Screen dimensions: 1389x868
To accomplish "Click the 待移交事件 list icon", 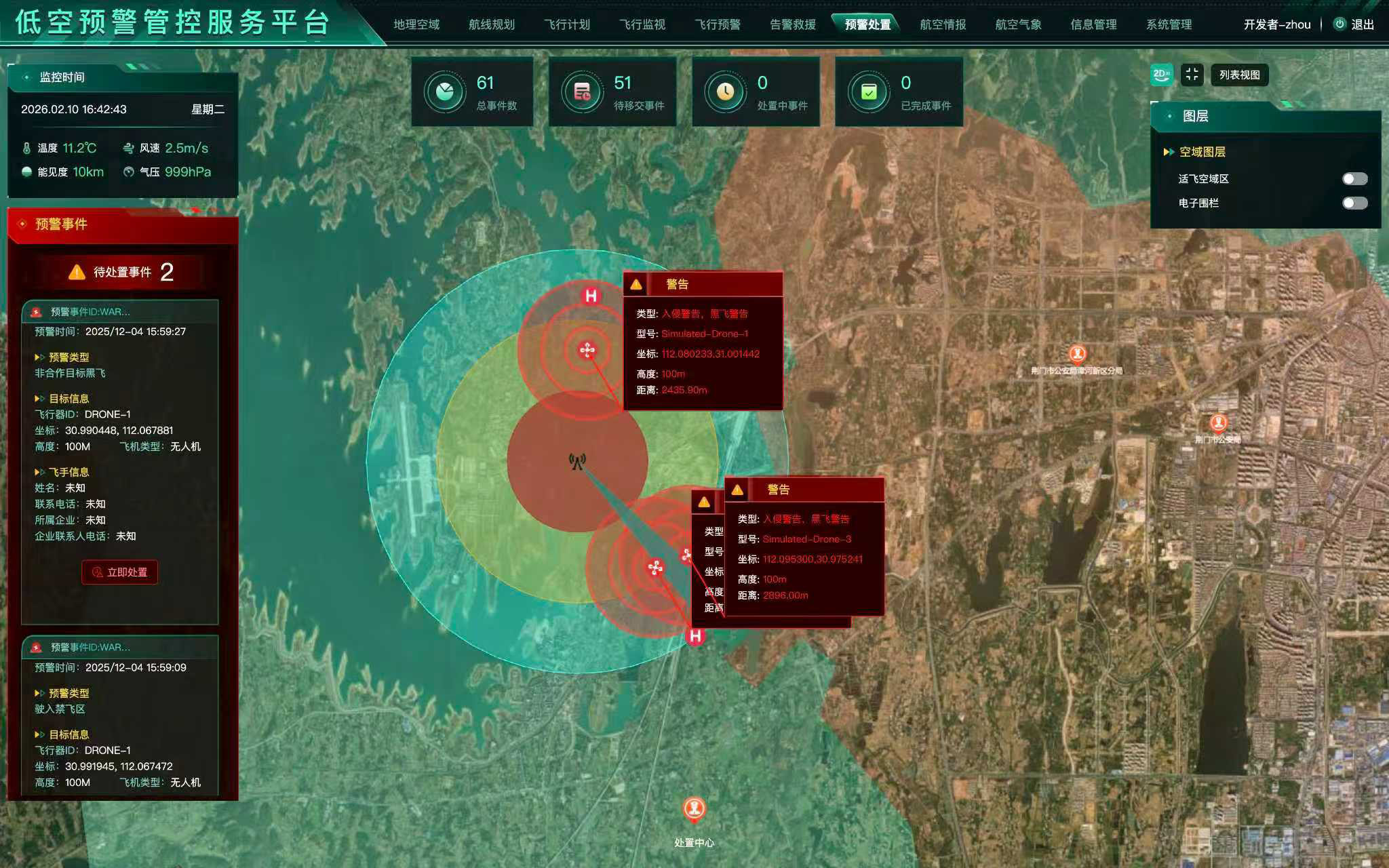I will [582, 92].
